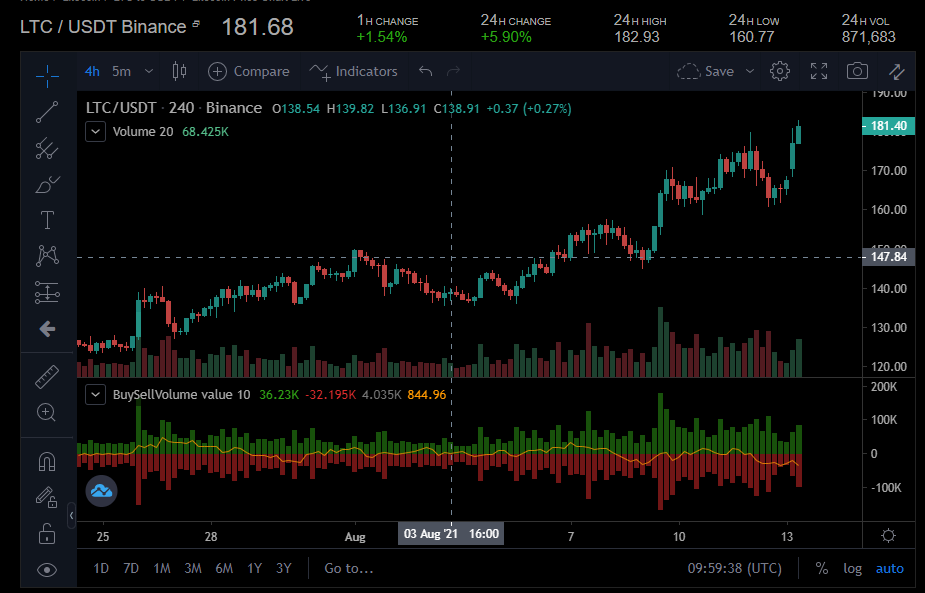Select the pitchfork tool
Viewport: 925px width, 593px height.
pyautogui.click(x=47, y=148)
